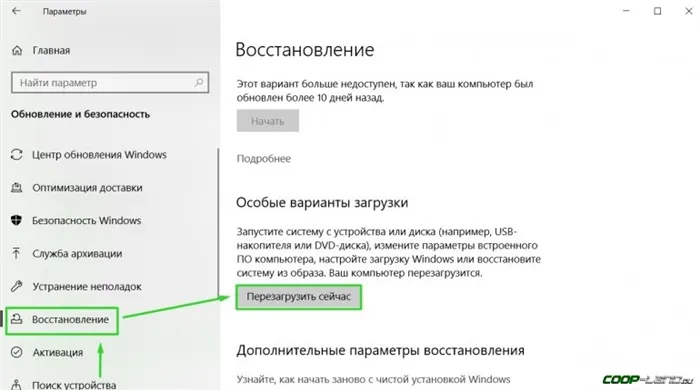Click the back arrow icon
This screenshot has height=390, width=700.
click(x=17, y=11)
